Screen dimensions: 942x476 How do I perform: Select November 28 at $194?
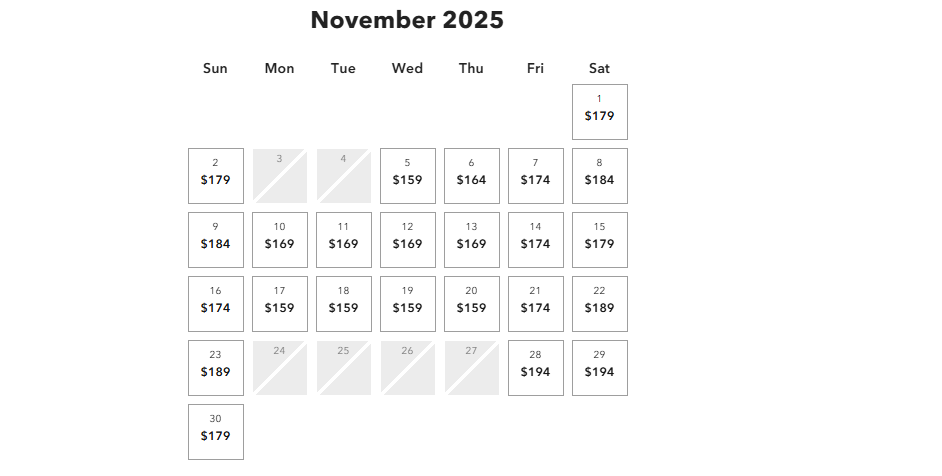tap(536, 368)
